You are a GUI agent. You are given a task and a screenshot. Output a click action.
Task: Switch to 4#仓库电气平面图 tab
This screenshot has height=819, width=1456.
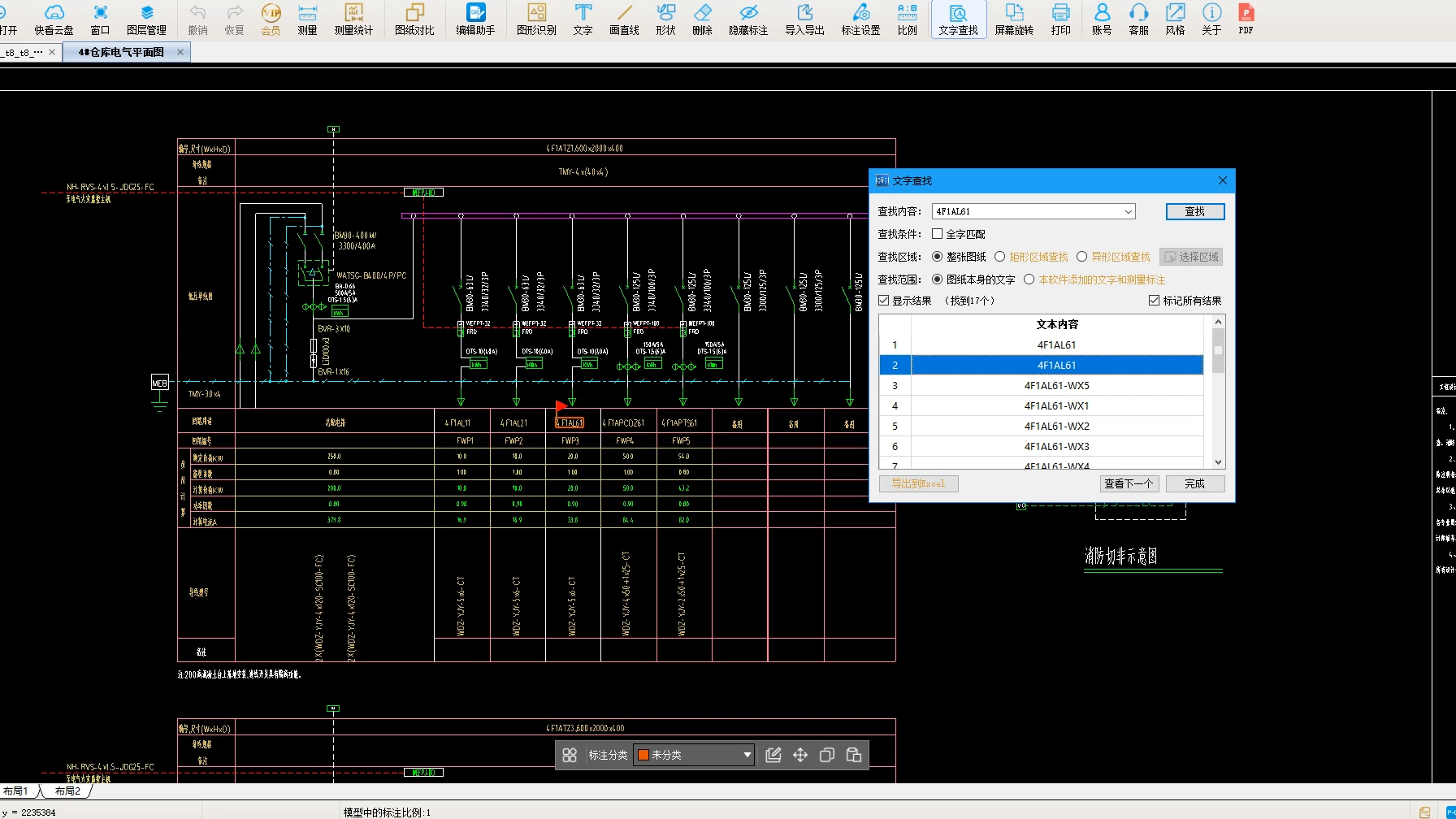point(121,52)
